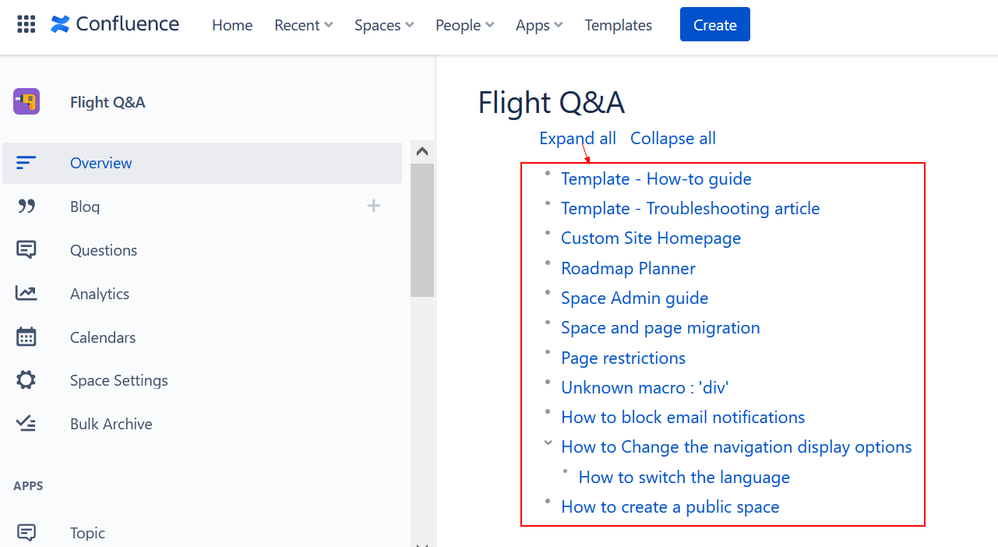This screenshot has width=998, height=547.
Task: Click the Space Settings gear icon
Action: tap(27, 380)
